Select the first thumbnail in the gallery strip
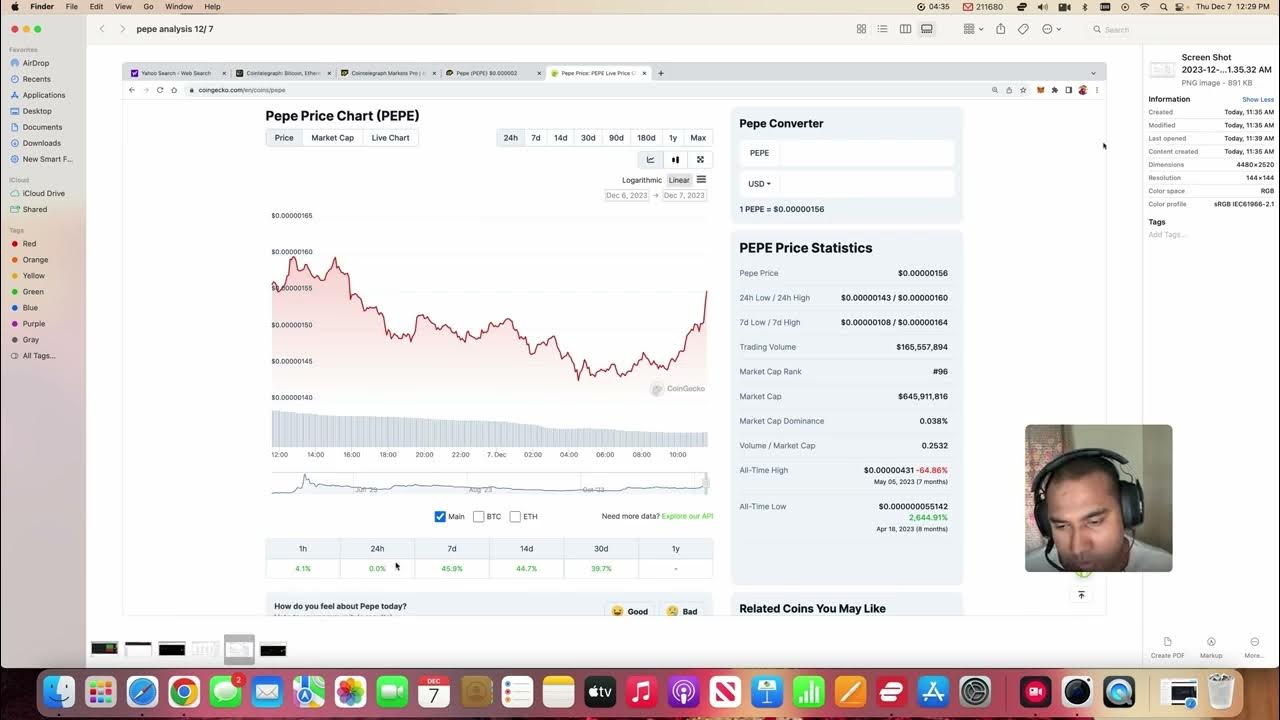 (x=104, y=649)
